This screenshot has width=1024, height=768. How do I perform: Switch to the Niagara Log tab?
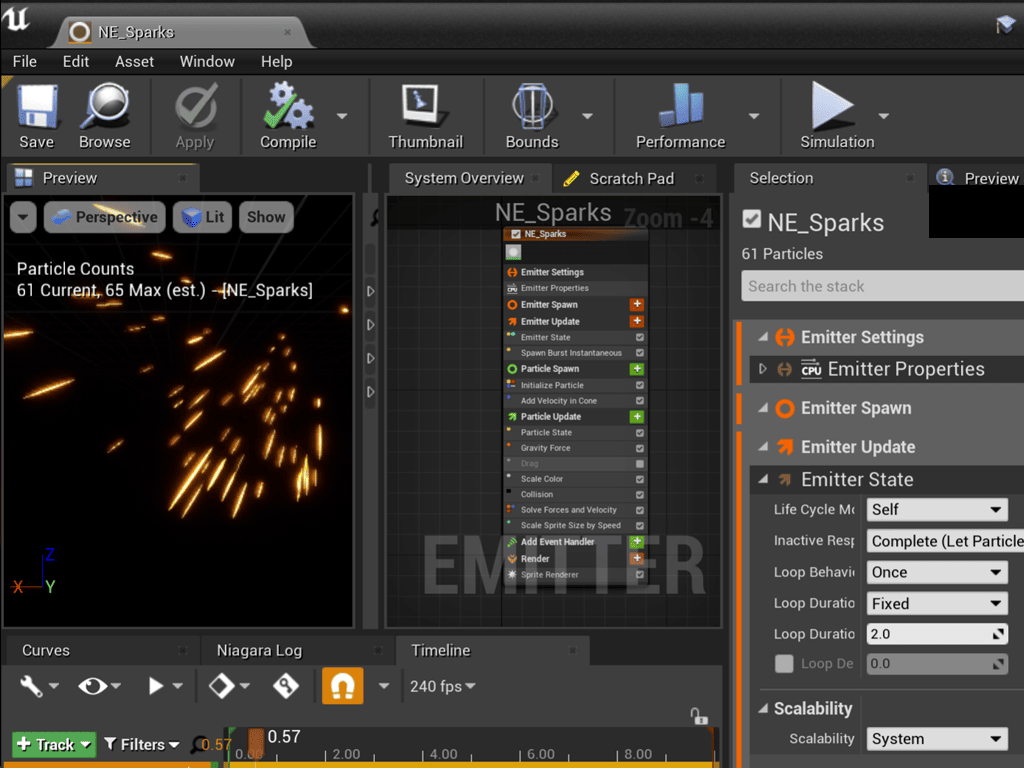(259, 650)
